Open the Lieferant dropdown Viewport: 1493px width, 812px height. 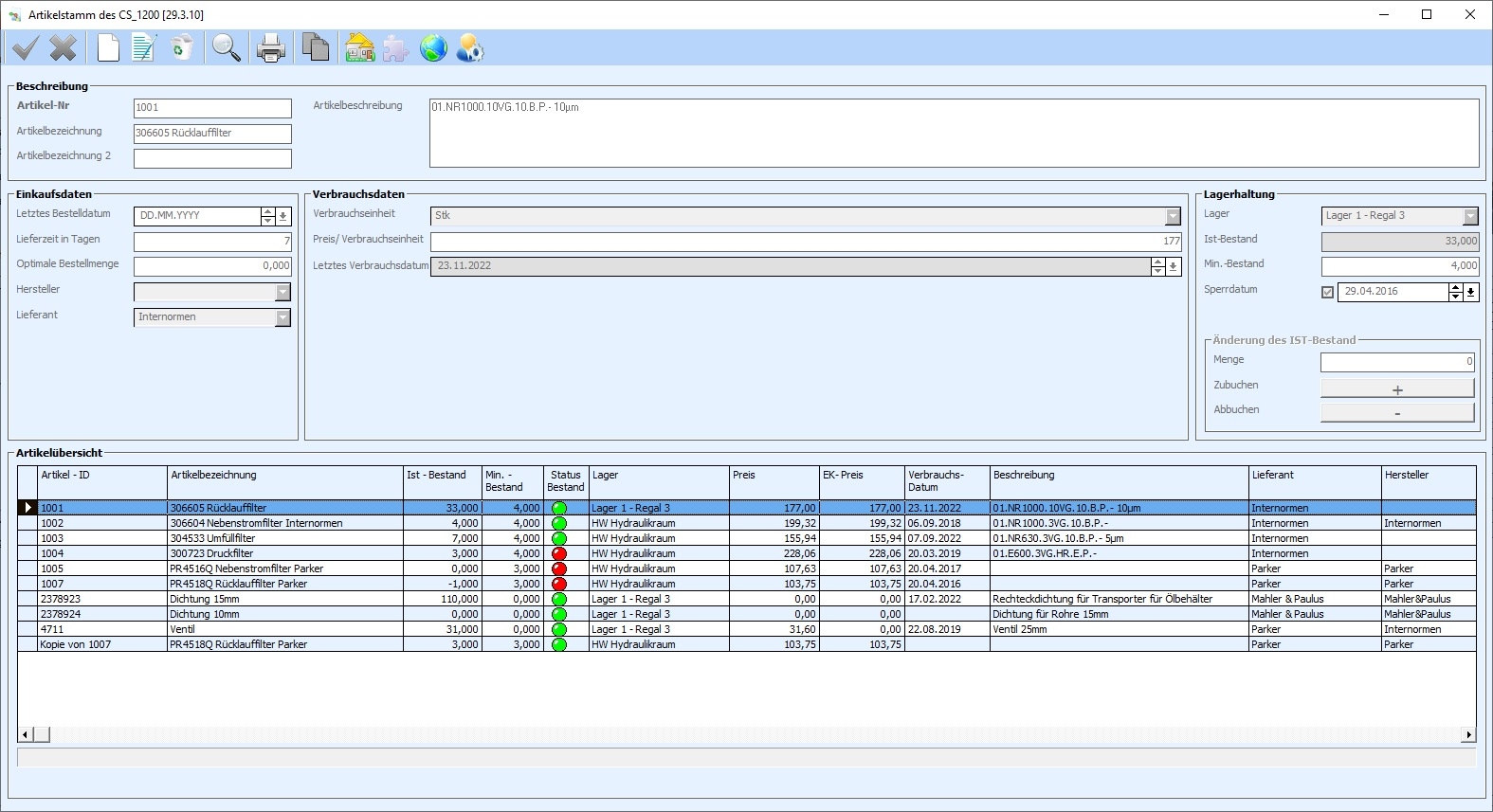point(282,317)
